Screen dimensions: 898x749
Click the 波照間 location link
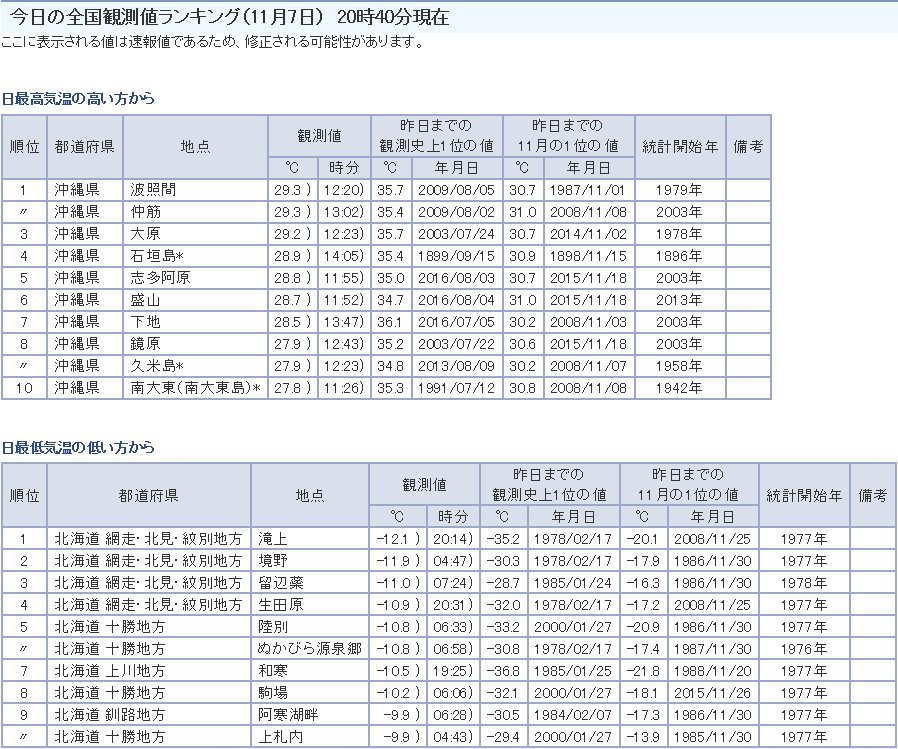pos(152,190)
